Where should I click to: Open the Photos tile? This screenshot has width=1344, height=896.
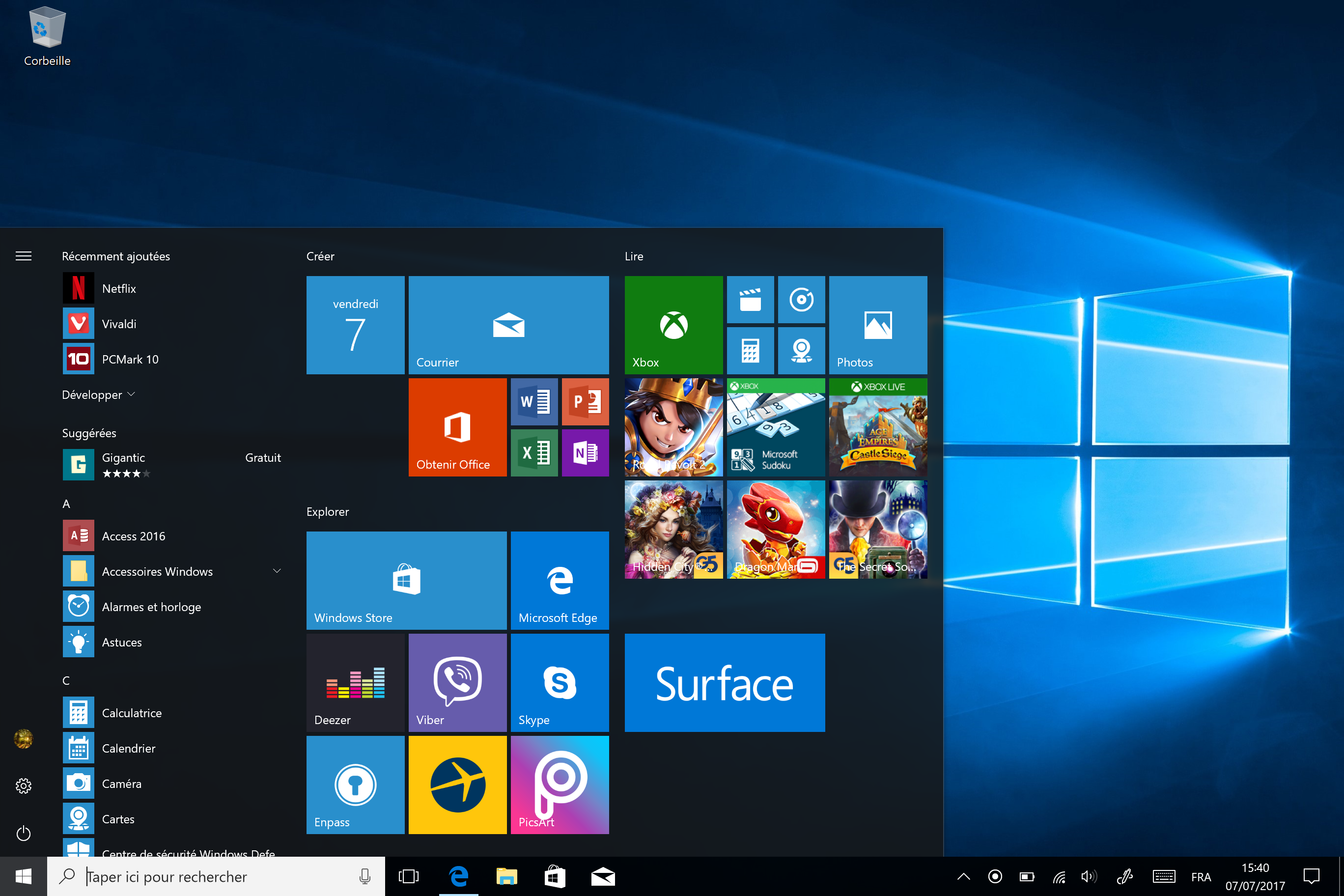(x=878, y=325)
